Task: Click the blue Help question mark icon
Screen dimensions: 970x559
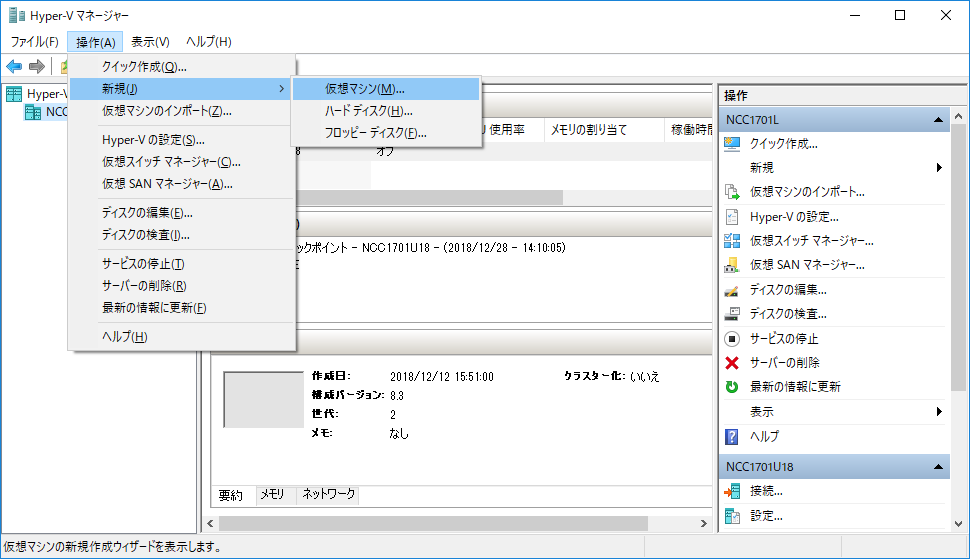Action: tap(732, 437)
